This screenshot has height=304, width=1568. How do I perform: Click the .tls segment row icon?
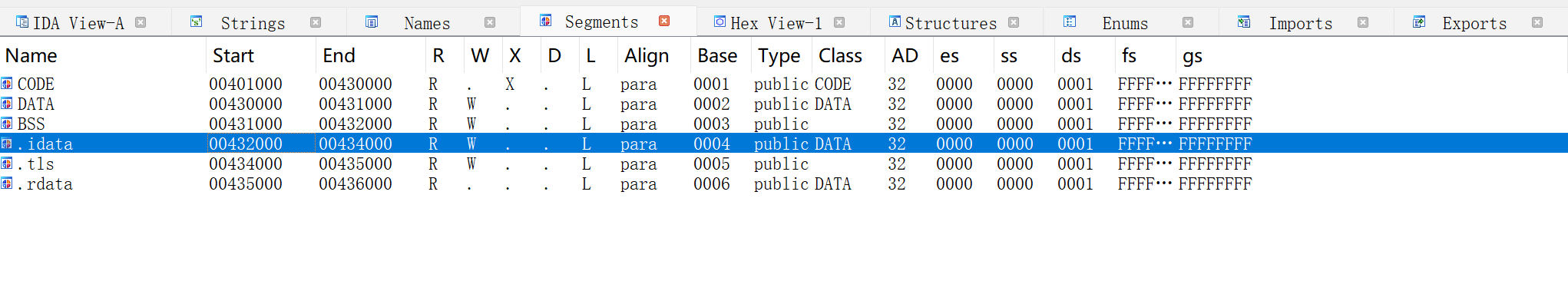coord(7,164)
